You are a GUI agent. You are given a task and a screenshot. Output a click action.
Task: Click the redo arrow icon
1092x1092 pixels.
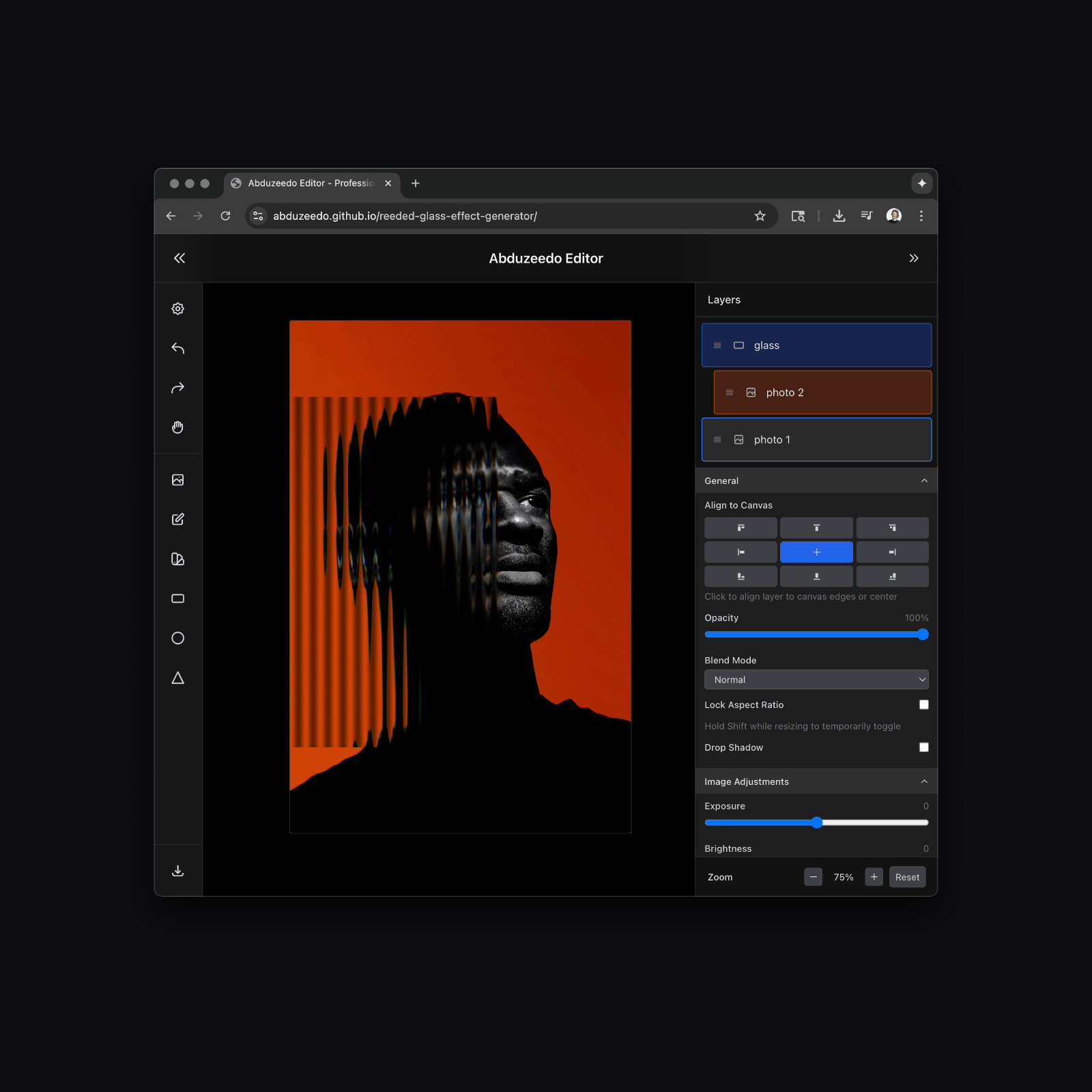(177, 388)
